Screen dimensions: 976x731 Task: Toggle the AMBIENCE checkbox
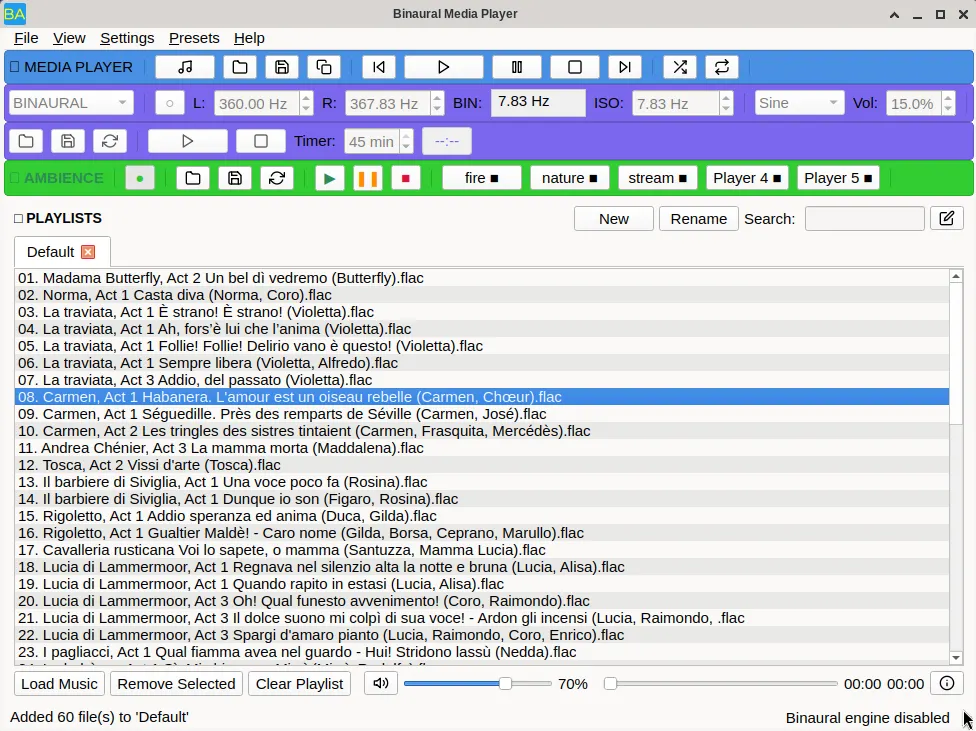tap(15, 178)
